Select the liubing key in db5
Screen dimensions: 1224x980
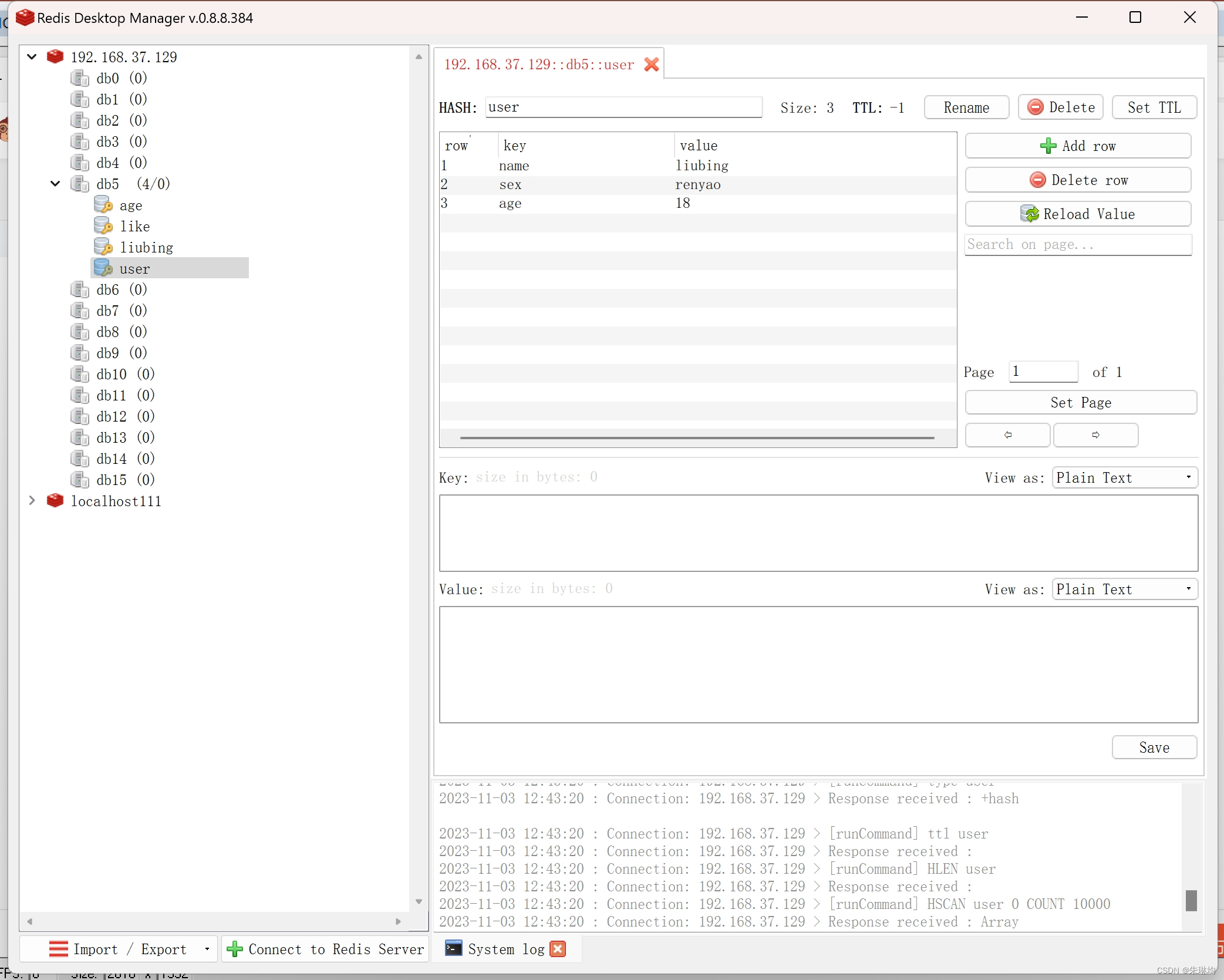(x=146, y=247)
